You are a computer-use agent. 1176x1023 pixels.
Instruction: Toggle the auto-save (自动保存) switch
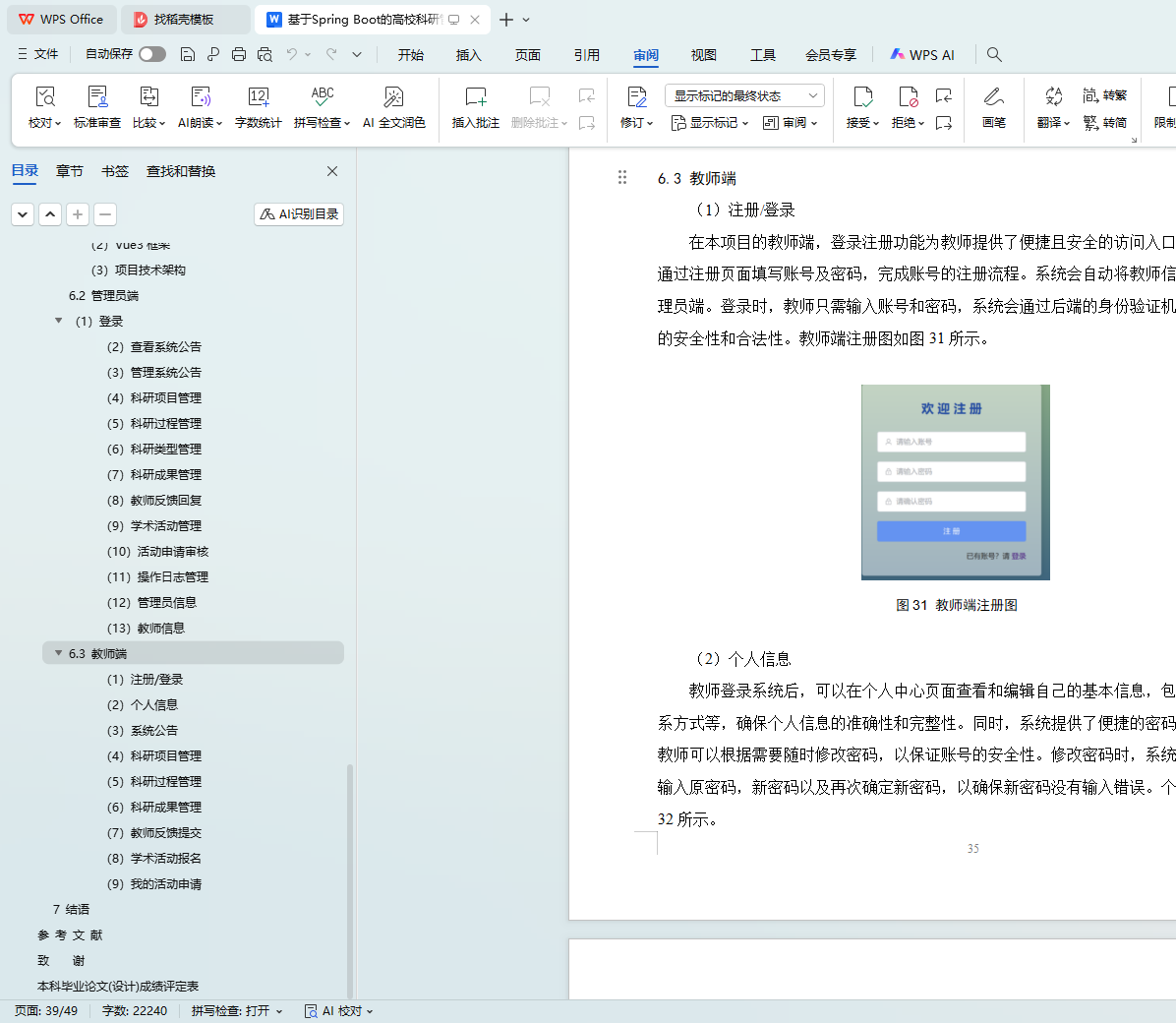(x=152, y=54)
